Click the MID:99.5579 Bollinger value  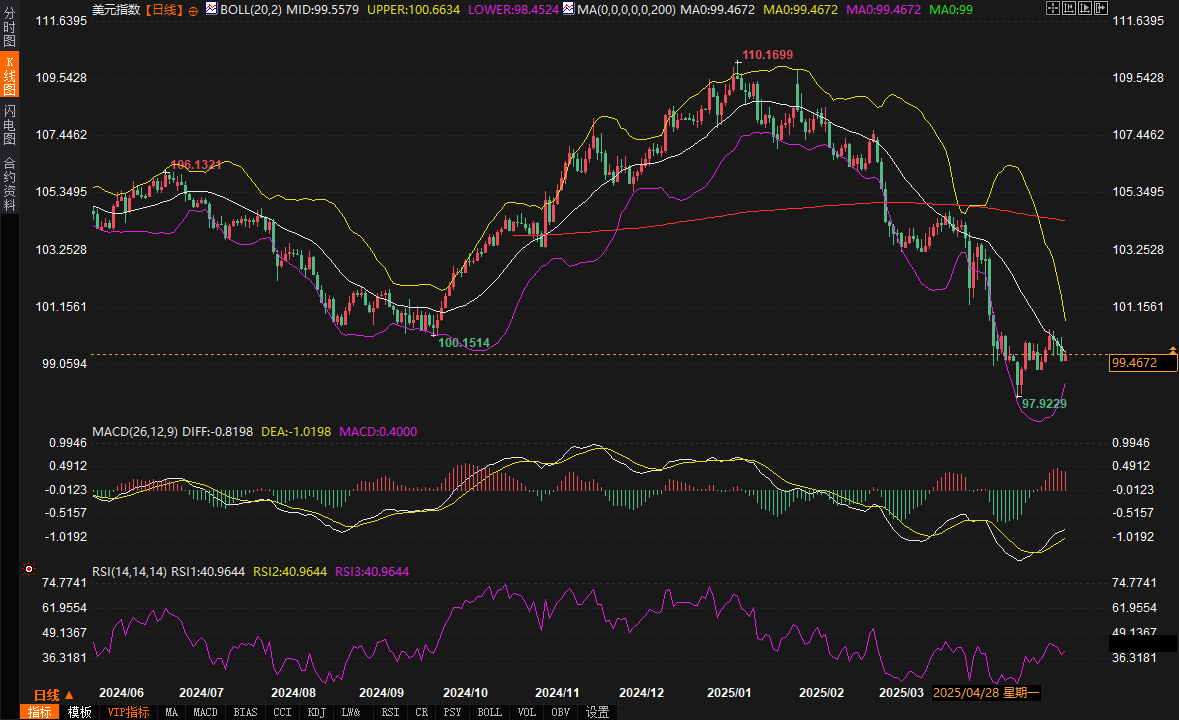(x=323, y=10)
